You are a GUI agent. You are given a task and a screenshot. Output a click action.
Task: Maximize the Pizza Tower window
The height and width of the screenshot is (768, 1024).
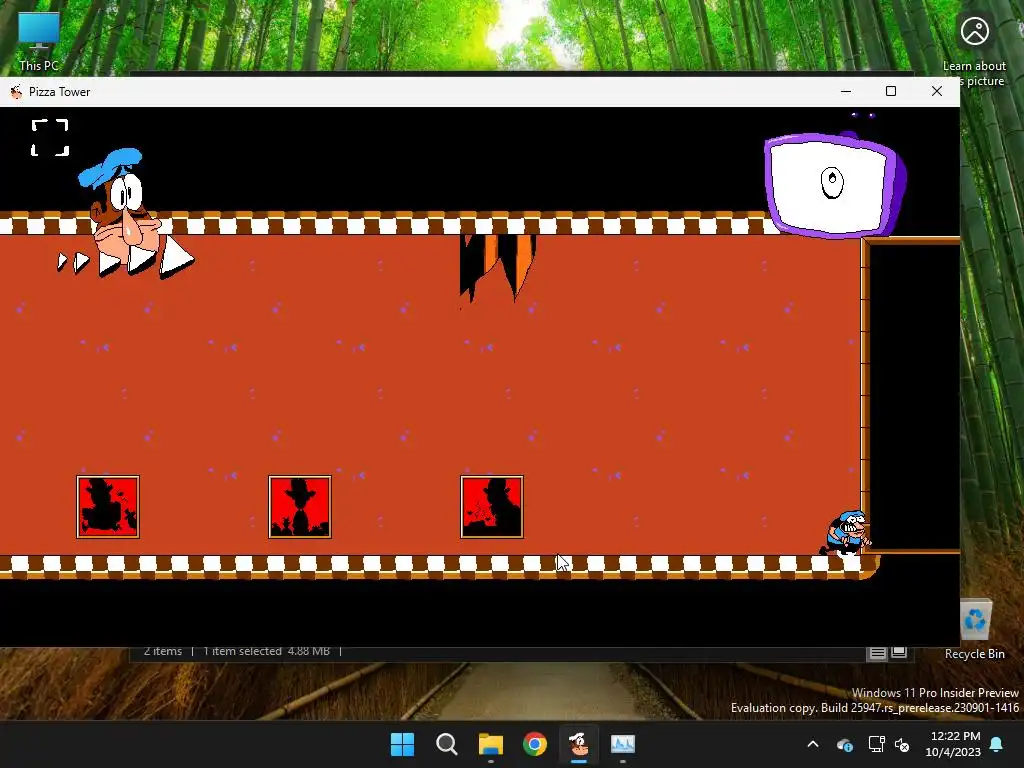pyautogui.click(x=891, y=91)
